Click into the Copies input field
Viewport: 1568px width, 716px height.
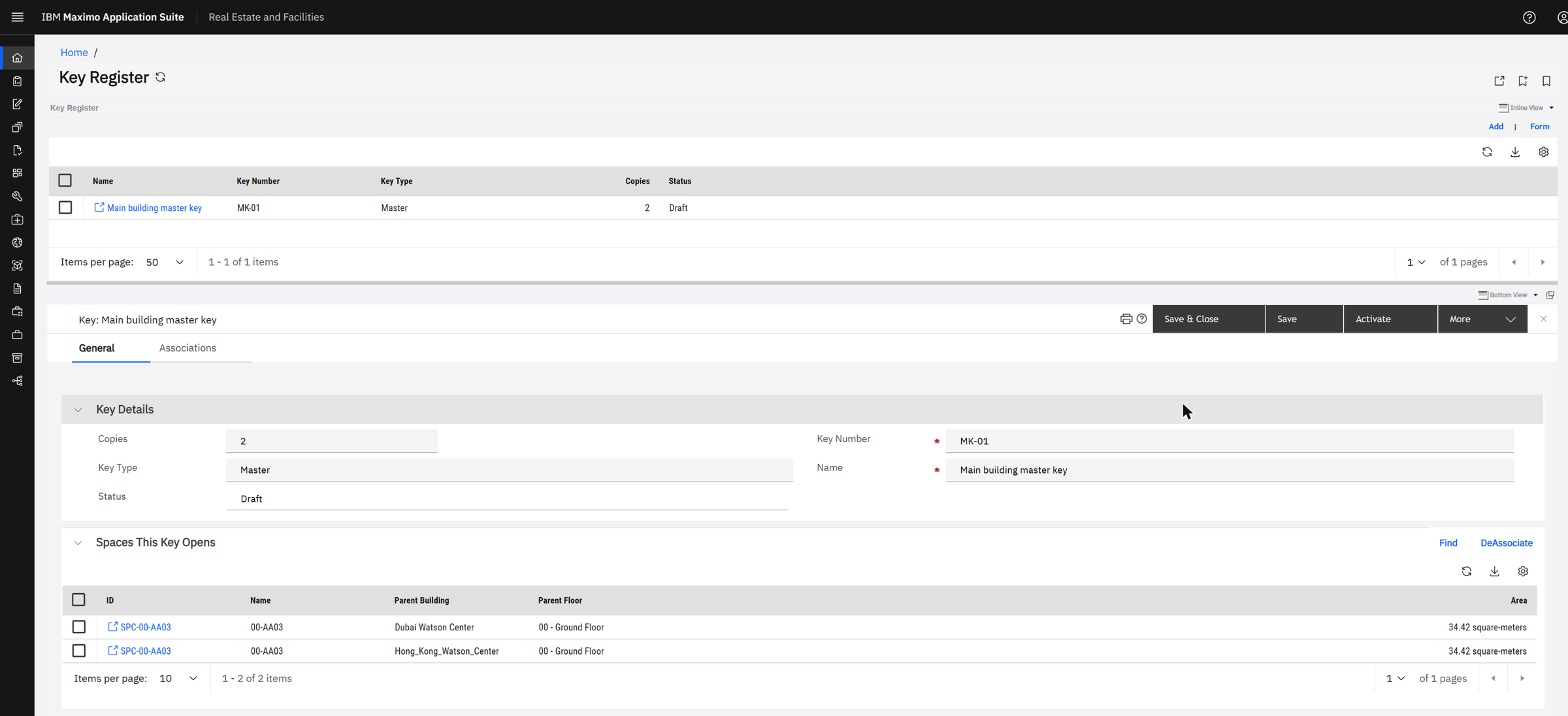click(331, 442)
